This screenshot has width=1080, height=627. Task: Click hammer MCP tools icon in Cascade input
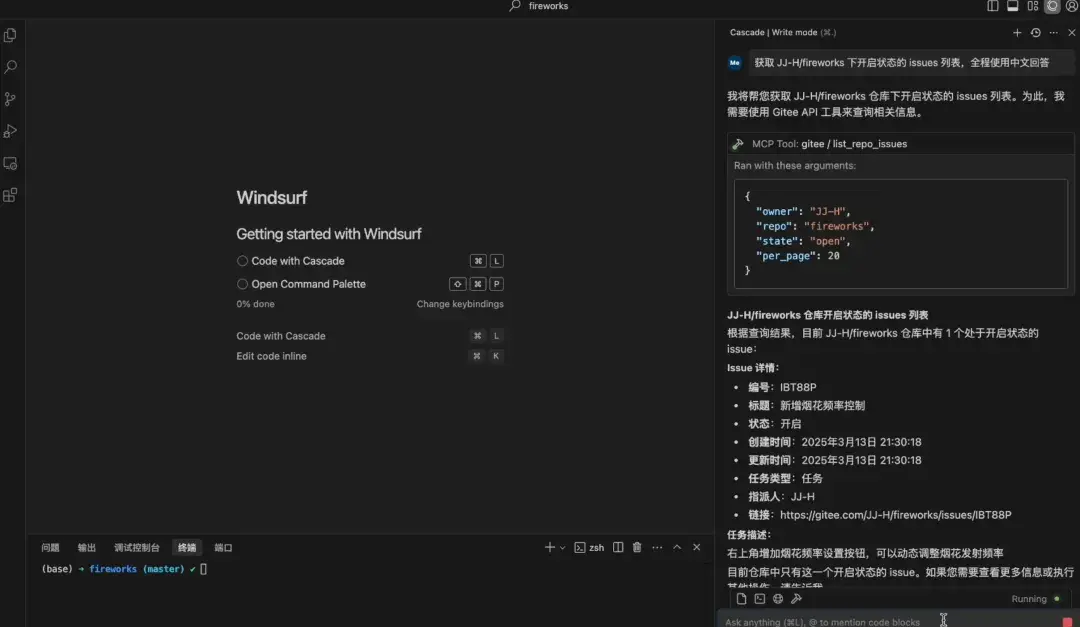(796, 599)
